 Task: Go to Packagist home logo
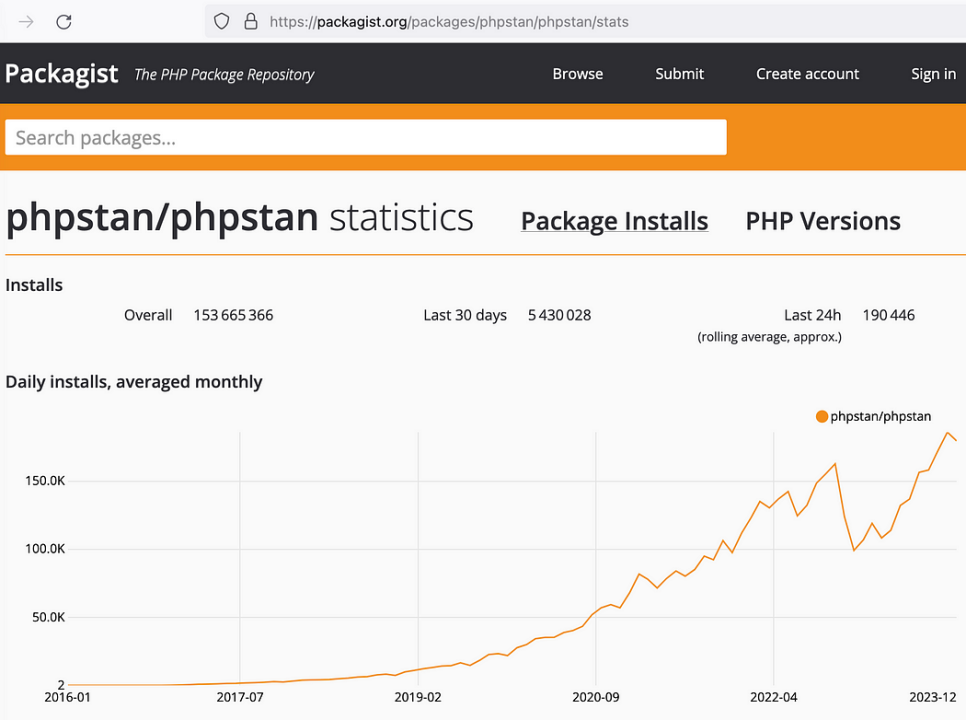tap(62, 74)
